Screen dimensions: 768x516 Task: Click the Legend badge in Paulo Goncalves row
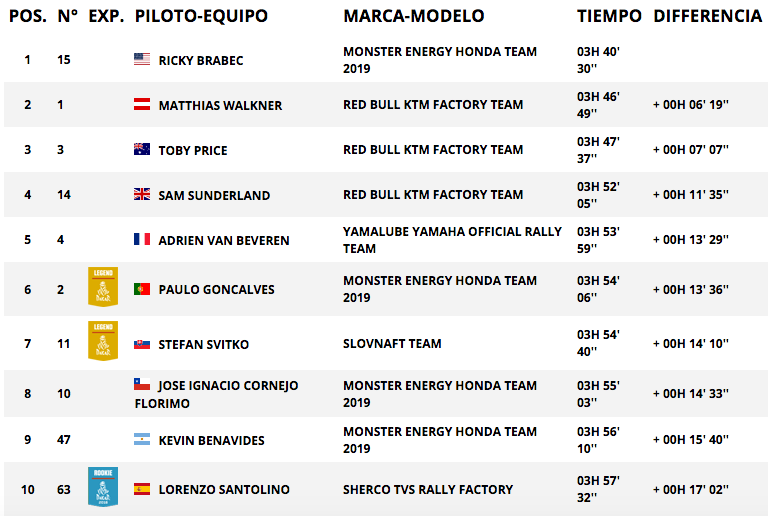[x=103, y=287]
